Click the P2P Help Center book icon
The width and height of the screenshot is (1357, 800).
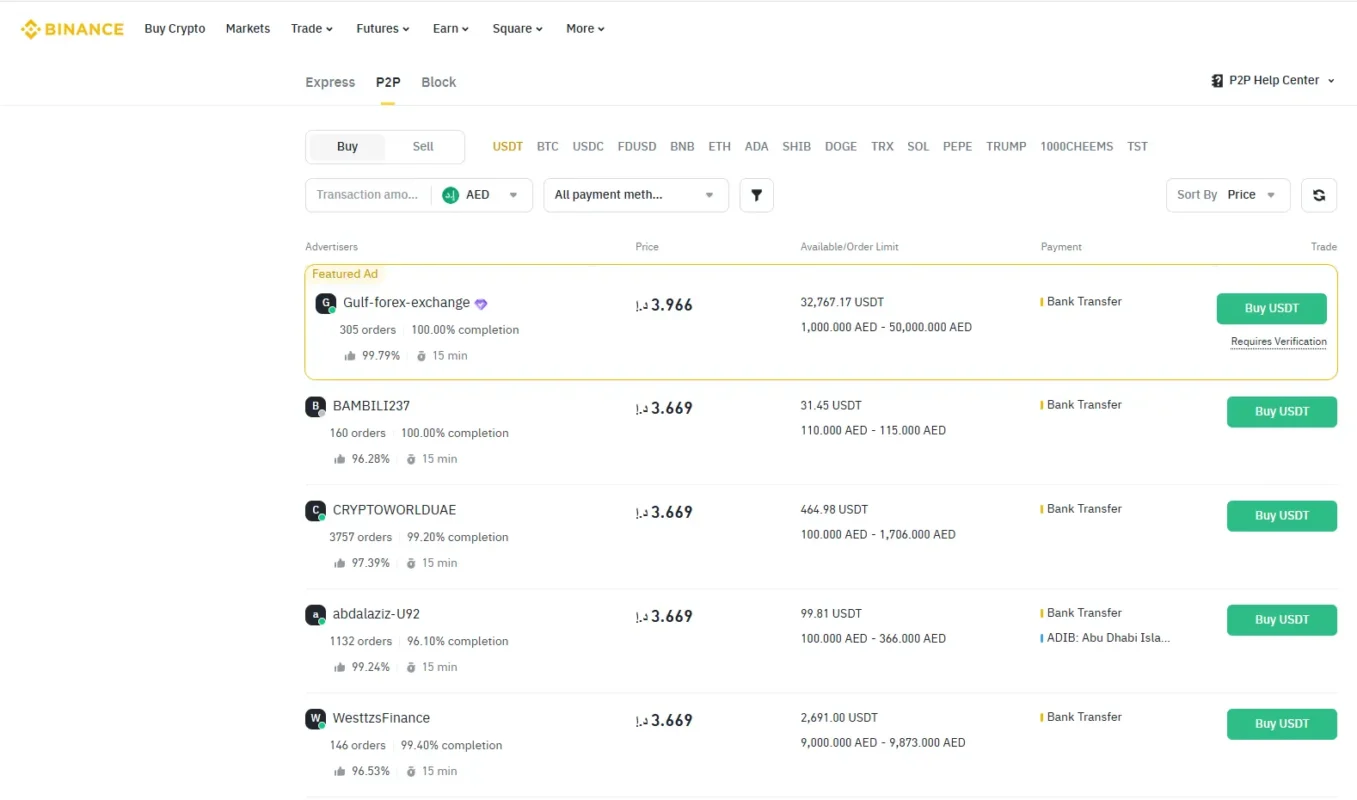(x=1217, y=81)
